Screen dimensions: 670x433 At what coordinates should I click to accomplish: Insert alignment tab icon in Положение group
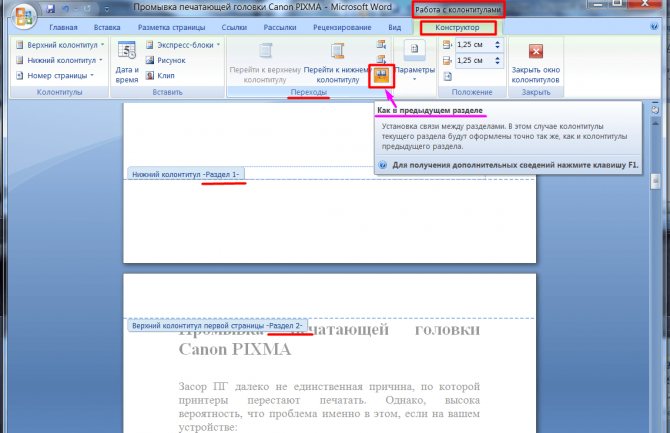[x=447, y=77]
